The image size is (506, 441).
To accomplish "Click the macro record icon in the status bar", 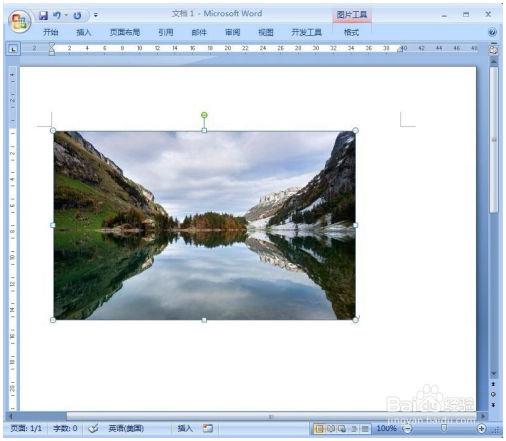I will [x=208, y=428].
